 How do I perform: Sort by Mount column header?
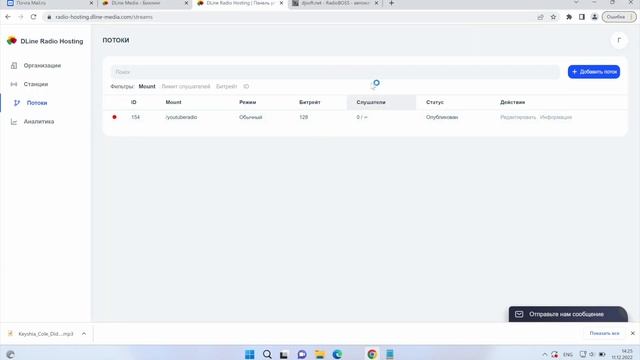[173, 102]
